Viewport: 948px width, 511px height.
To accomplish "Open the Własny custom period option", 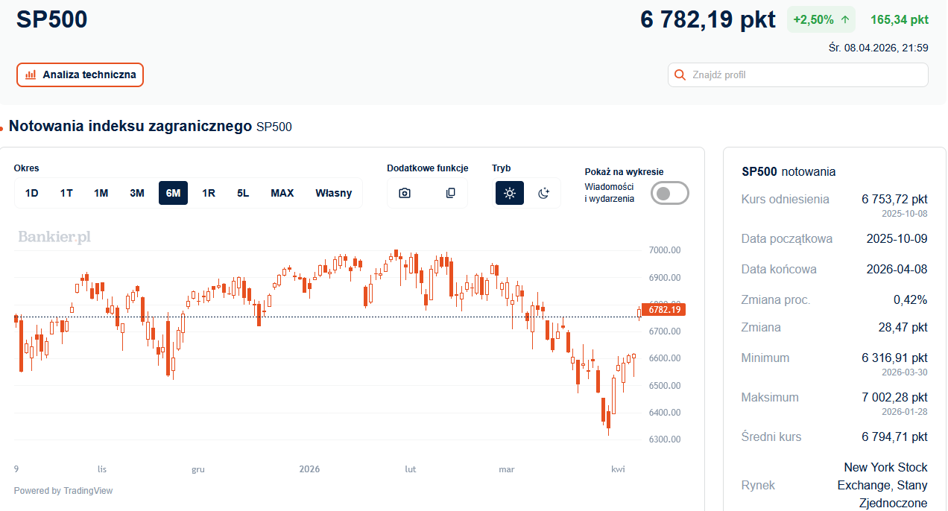I will (x=333, y=193).
